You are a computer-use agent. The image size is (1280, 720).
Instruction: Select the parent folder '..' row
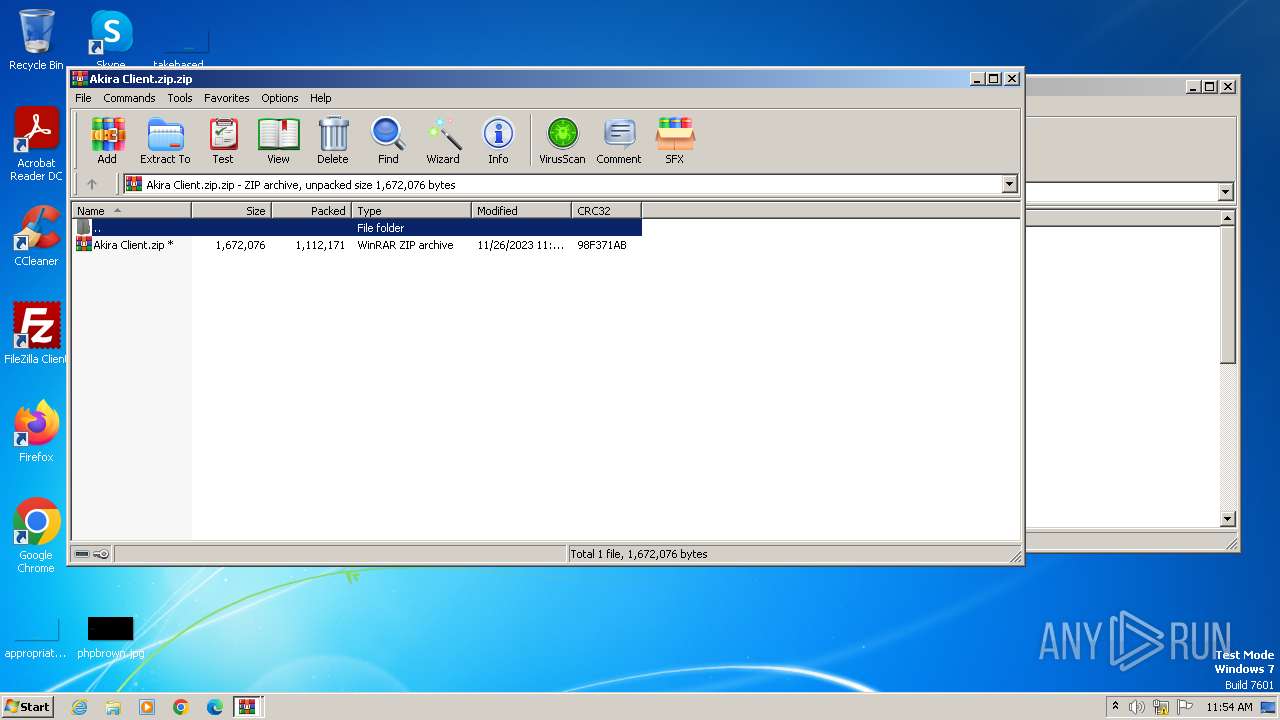pyautogui.click(x=357, y=228)
